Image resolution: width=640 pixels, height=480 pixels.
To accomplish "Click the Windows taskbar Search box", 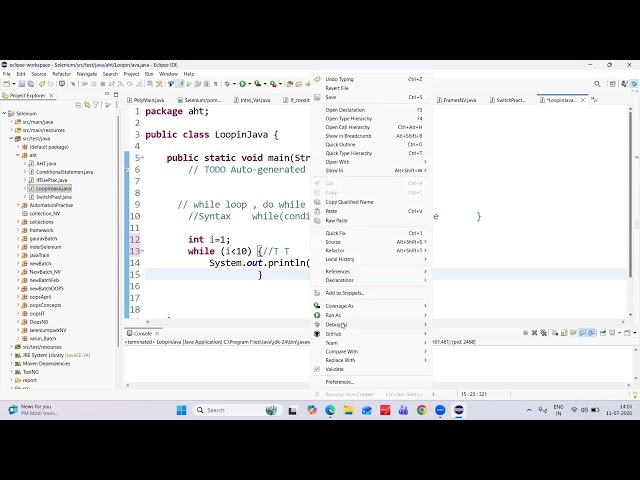I will (237, 410).
